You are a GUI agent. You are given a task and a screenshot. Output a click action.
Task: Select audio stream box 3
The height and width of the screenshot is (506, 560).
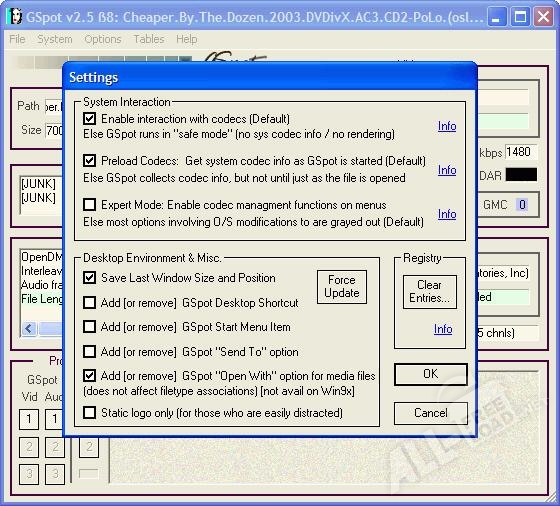coord(55,474)
